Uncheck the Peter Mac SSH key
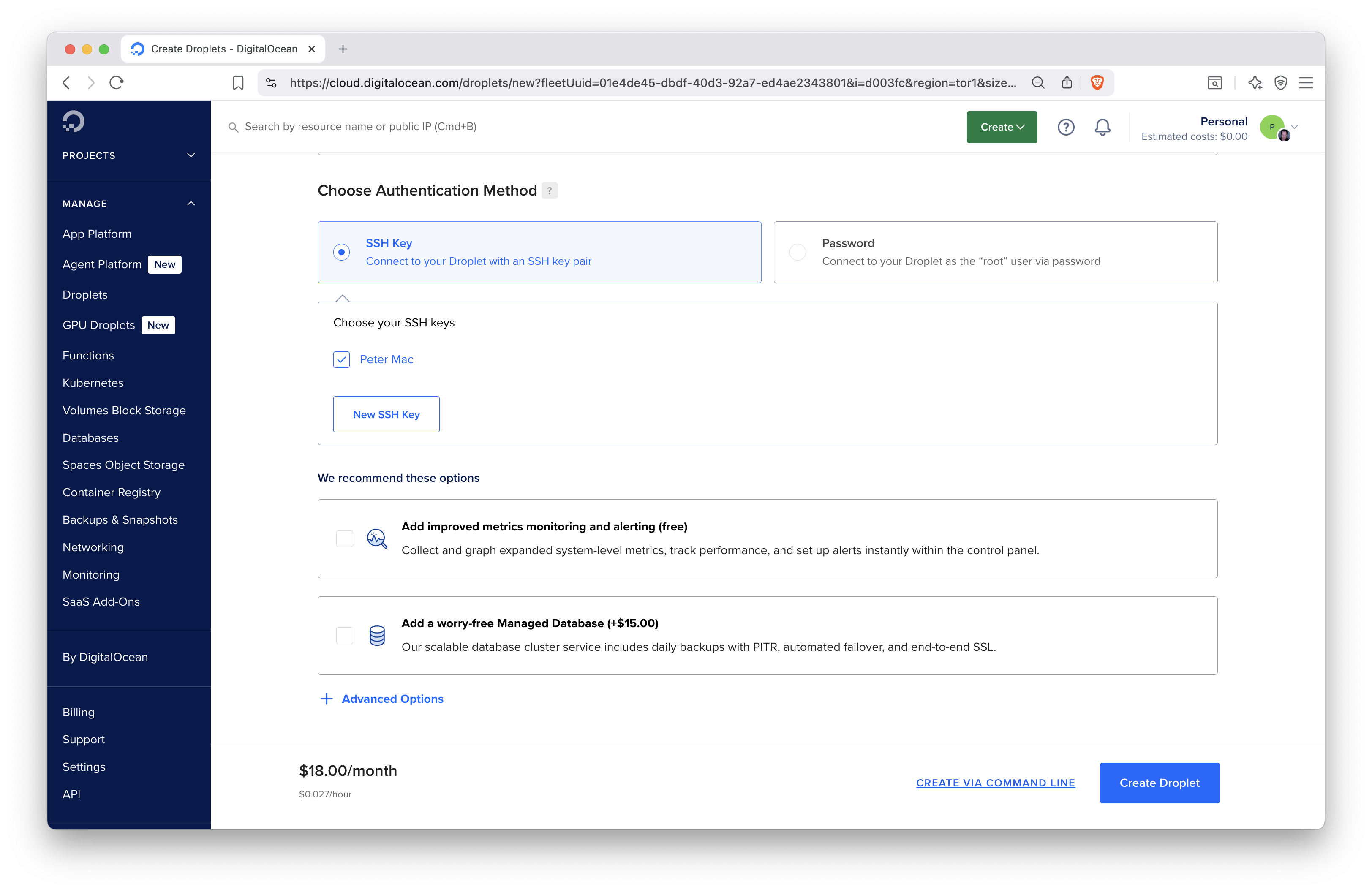This screenshot has width=1372, height=892. point(341,359)
